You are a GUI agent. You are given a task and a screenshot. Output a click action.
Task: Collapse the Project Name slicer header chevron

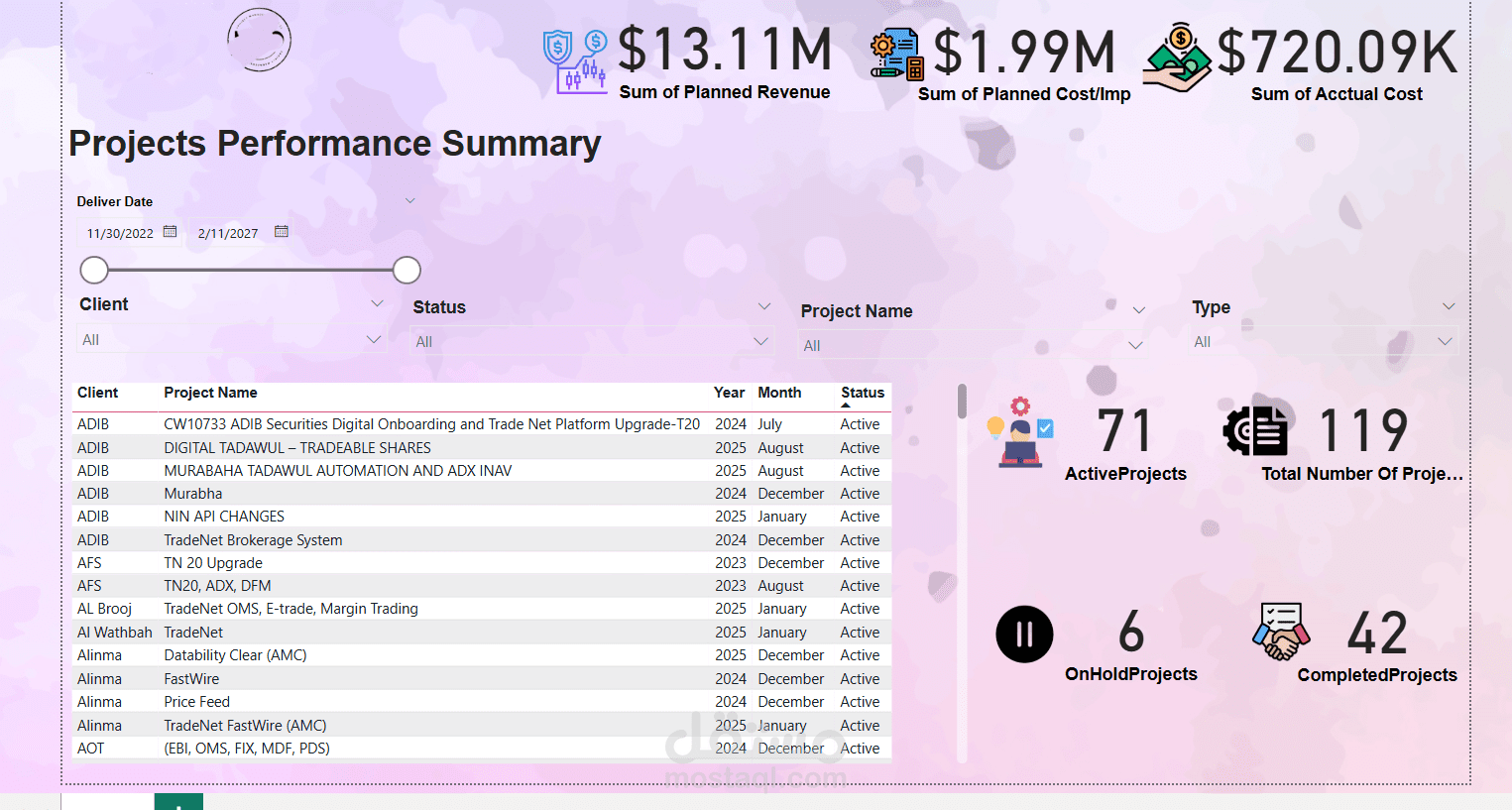[x=1139, y=310]
